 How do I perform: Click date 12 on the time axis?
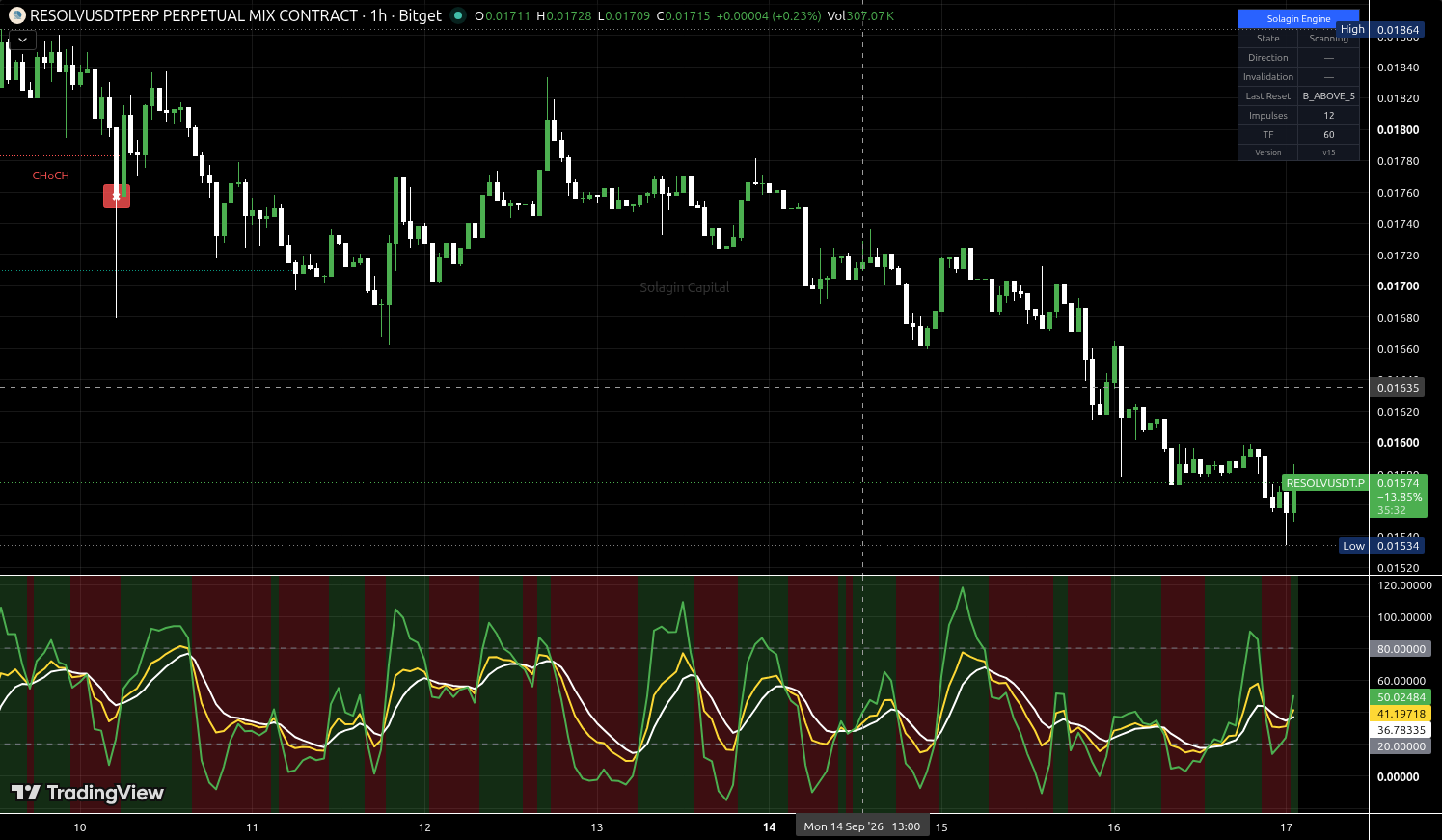[x=424, y=827]
